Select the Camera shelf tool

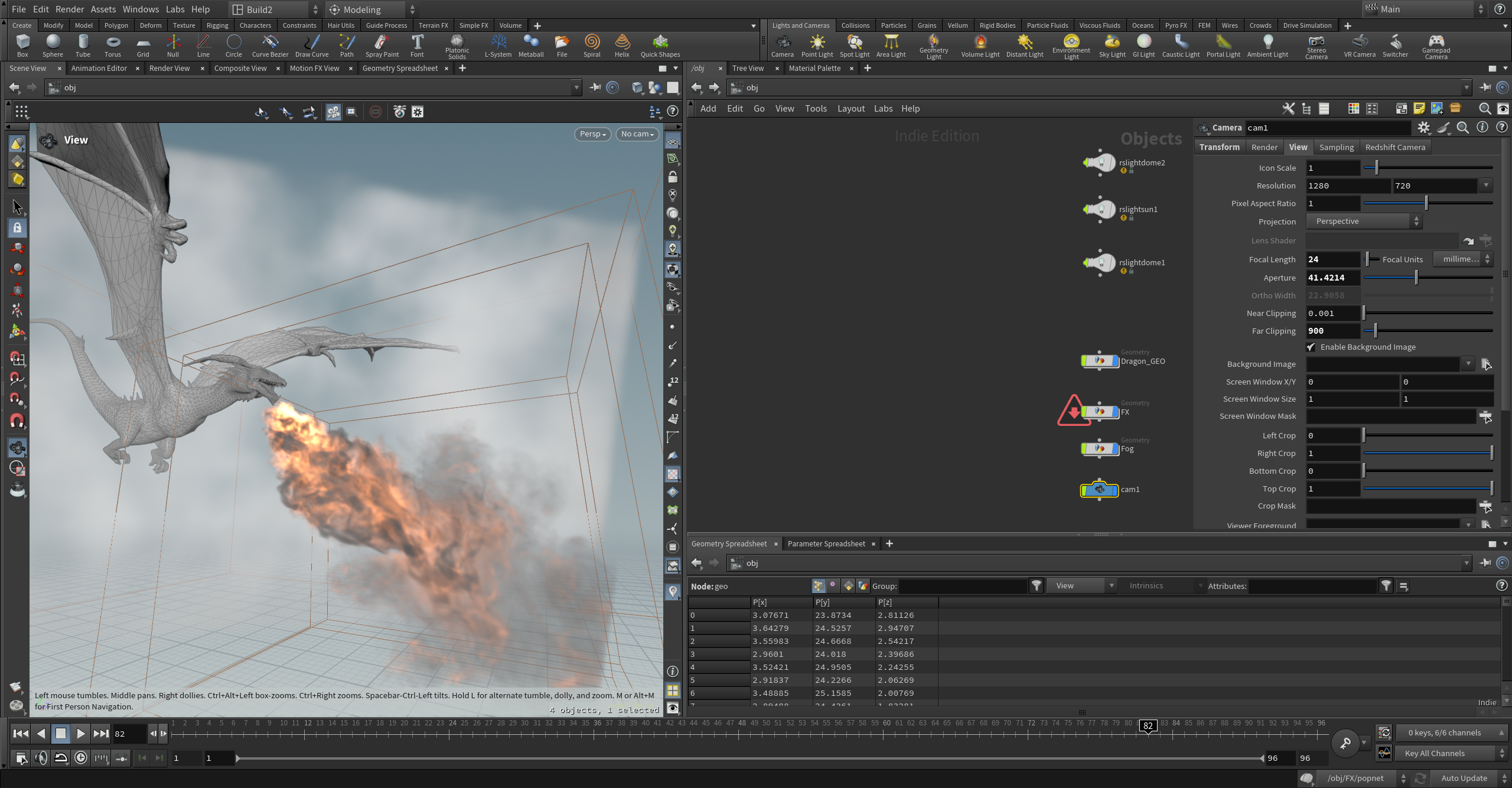pos(782,45)
